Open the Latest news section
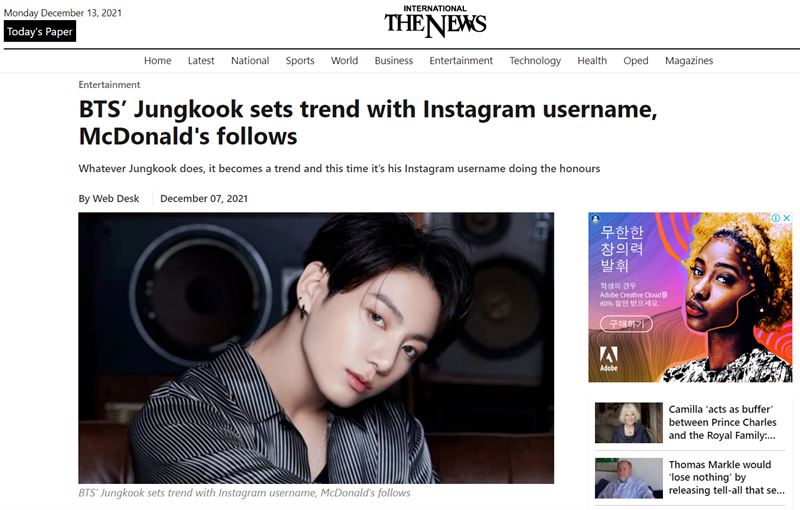Screen dimensions: 800x510 (x=201, y=61)
